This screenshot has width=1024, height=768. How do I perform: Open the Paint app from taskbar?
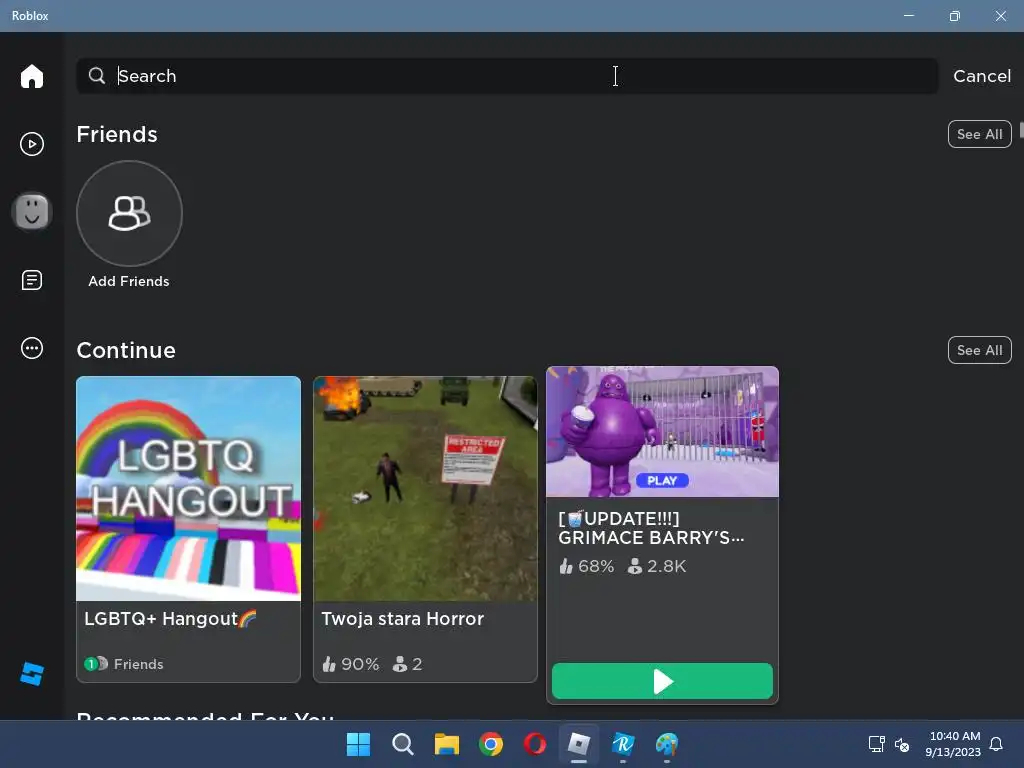667,744
